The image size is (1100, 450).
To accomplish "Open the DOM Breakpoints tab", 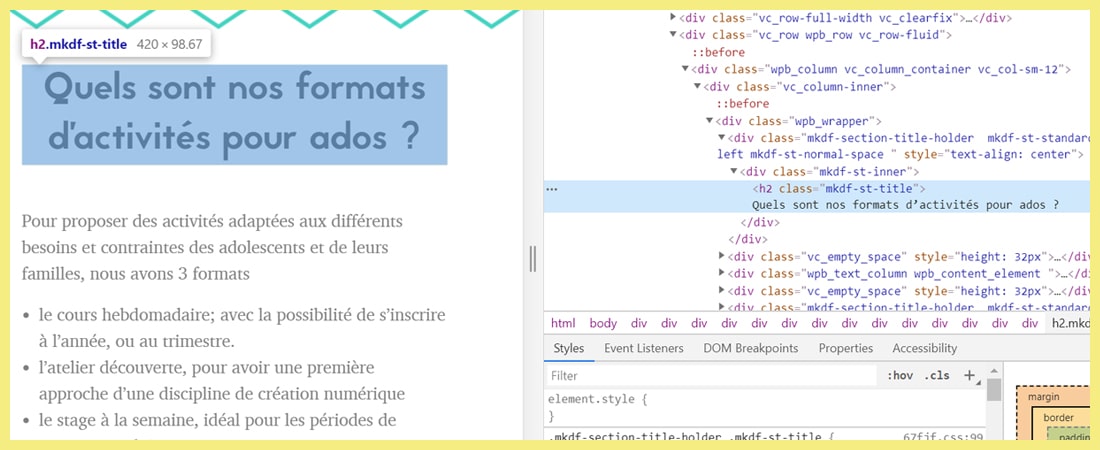I will pyautogui.click(x=751, y=348).
